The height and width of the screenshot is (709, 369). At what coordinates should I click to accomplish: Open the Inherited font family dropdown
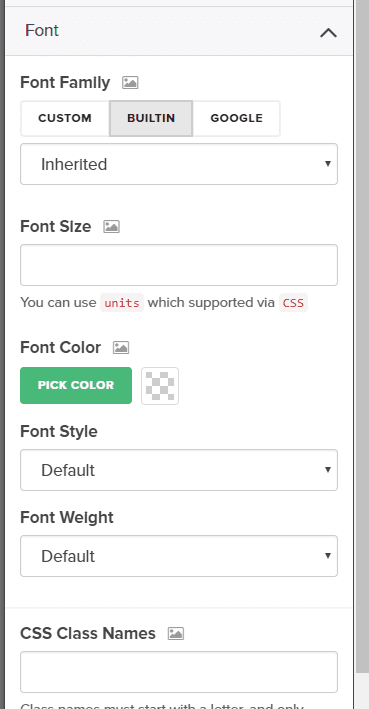coord(179,164)
